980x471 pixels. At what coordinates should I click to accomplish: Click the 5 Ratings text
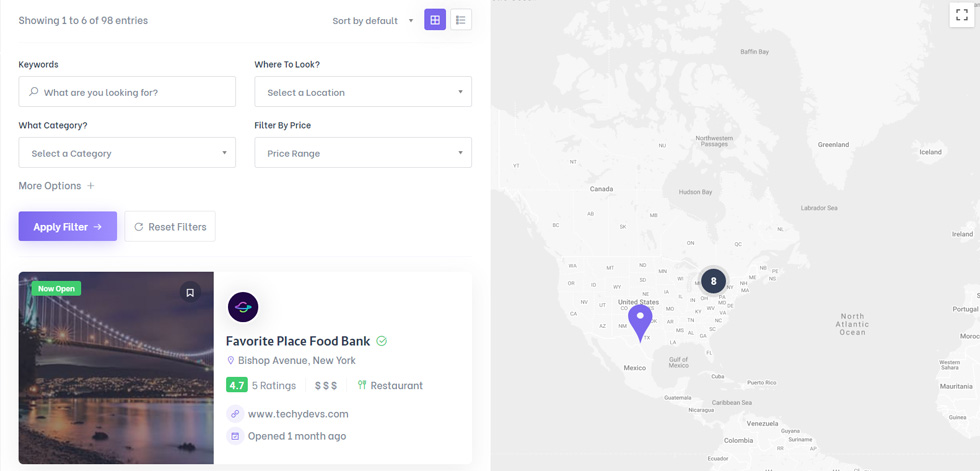274,385
